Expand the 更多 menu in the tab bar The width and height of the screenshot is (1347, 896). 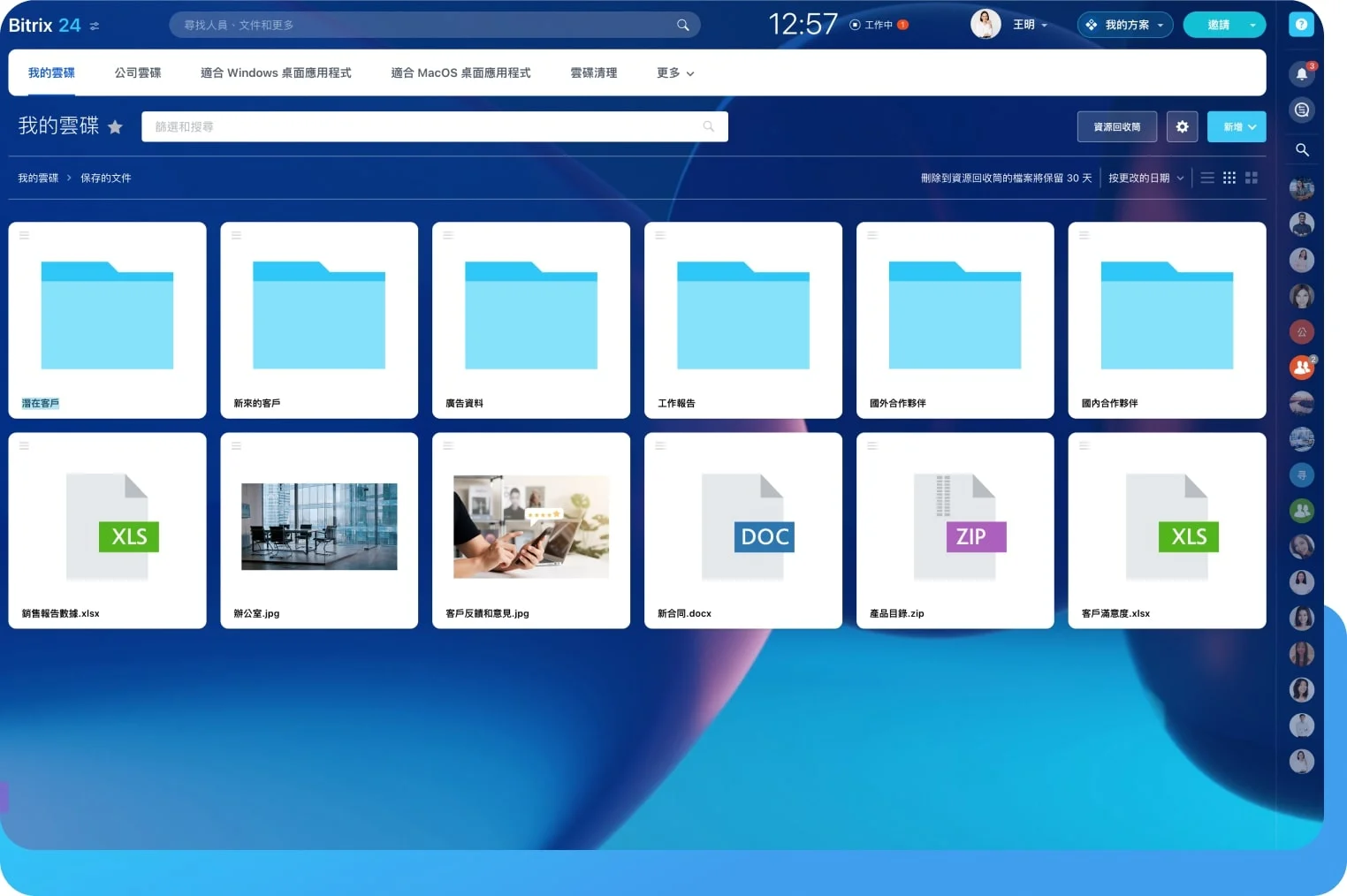point(675,73)
